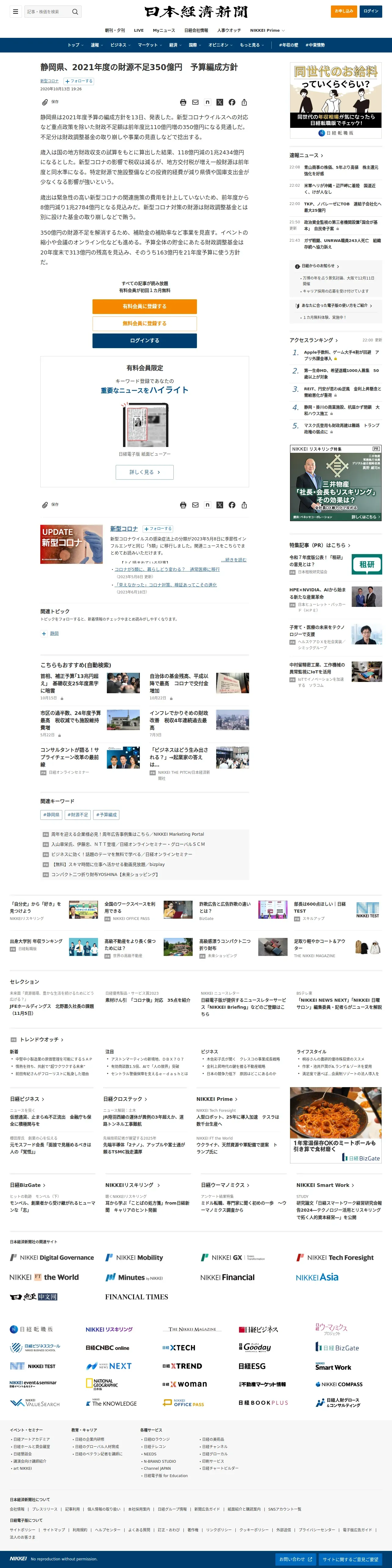
Task: Click the magnifier icon in search box
Action: [75, 12]
